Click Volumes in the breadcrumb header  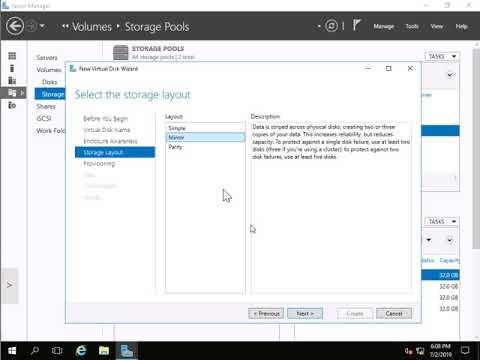pos(92,27)
